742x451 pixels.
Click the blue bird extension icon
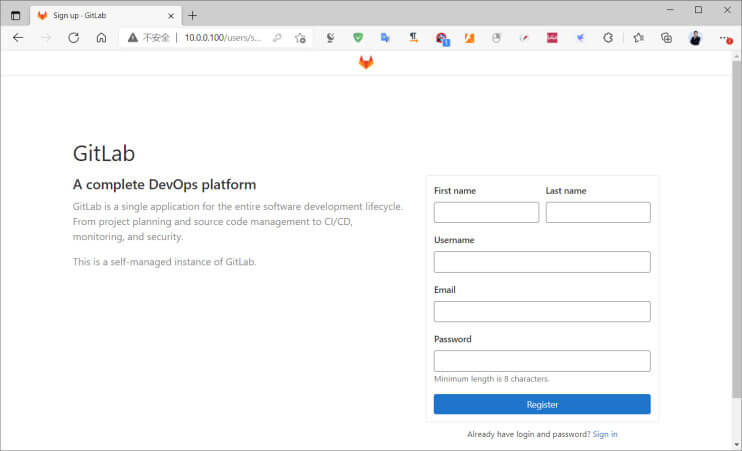(580, 38)
